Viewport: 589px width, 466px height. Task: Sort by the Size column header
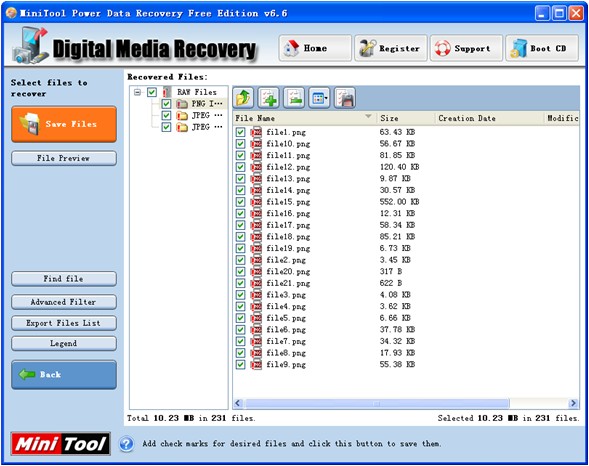click(405, 118)
